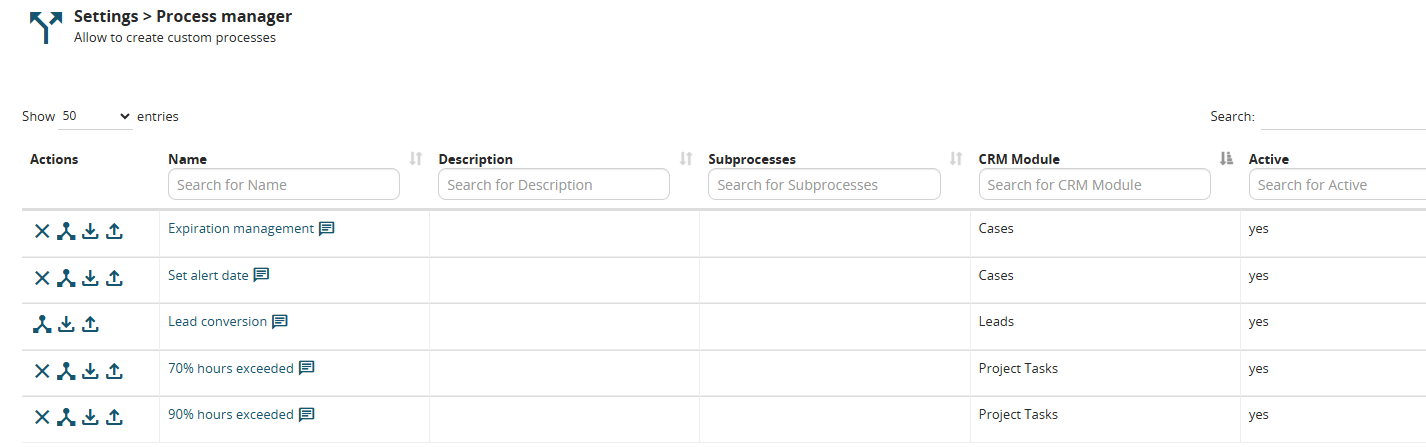Upload file for 70% hours exceeded
Image resolution: width=1426 pixels, height=447 pixels.
coord(114,371)
